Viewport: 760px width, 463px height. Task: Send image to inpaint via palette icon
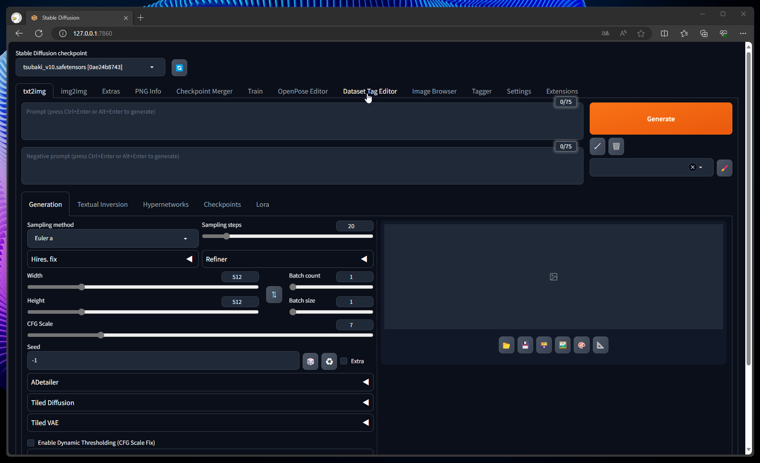581,345
